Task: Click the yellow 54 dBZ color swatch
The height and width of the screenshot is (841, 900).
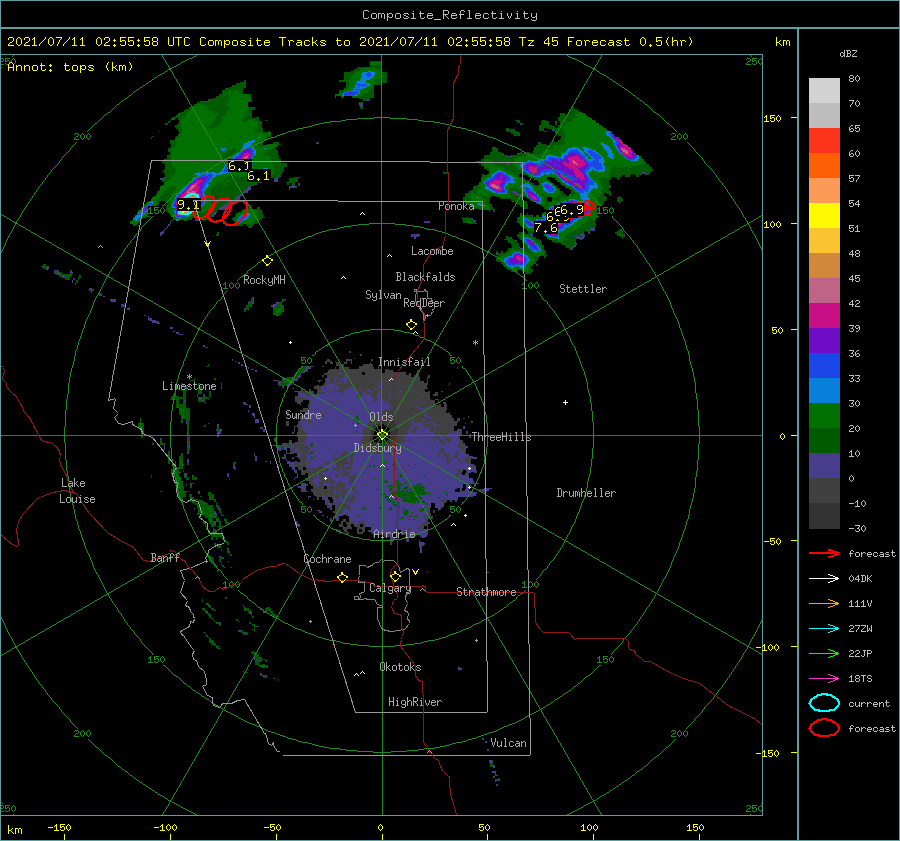Action: coord(824,215)
